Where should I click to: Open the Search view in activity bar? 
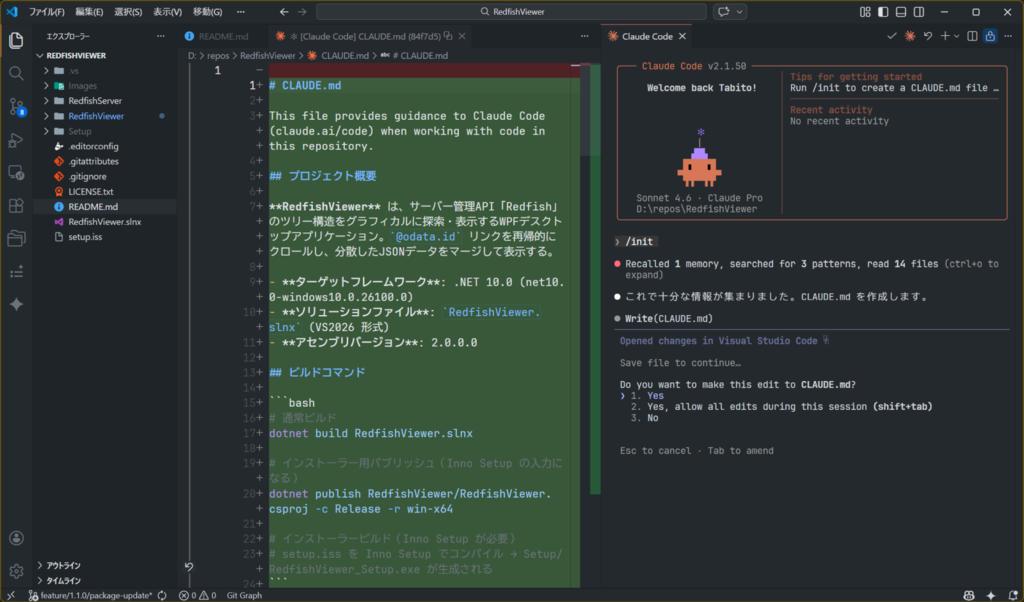point(16,73)
